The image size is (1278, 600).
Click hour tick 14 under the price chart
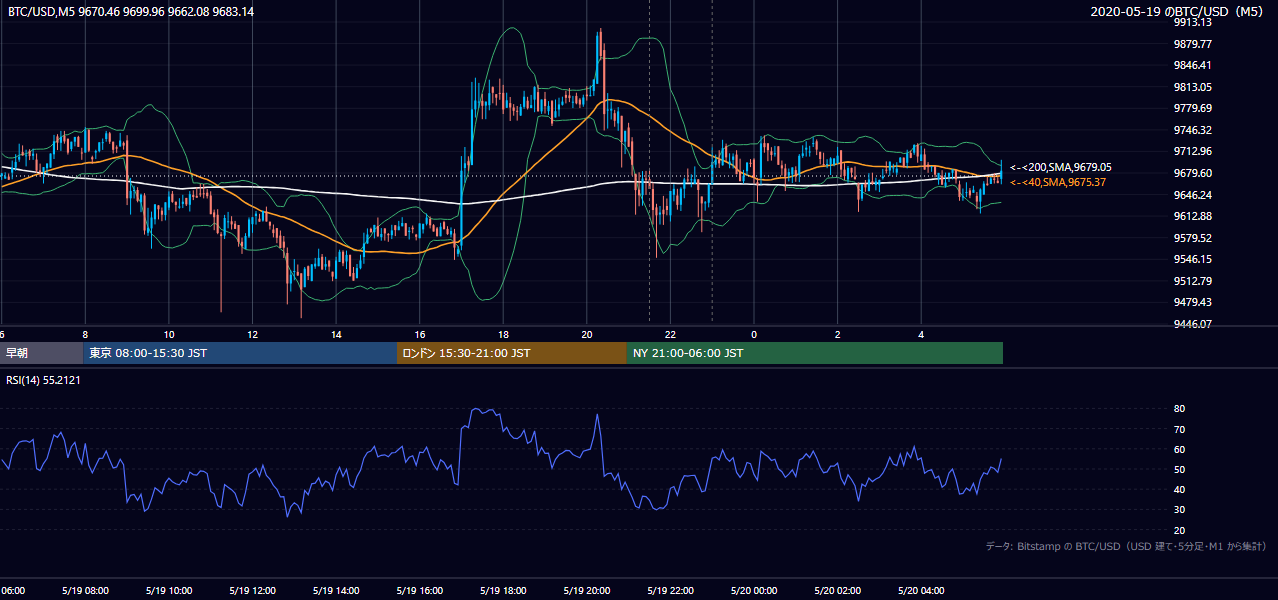(x=336, y=334)
